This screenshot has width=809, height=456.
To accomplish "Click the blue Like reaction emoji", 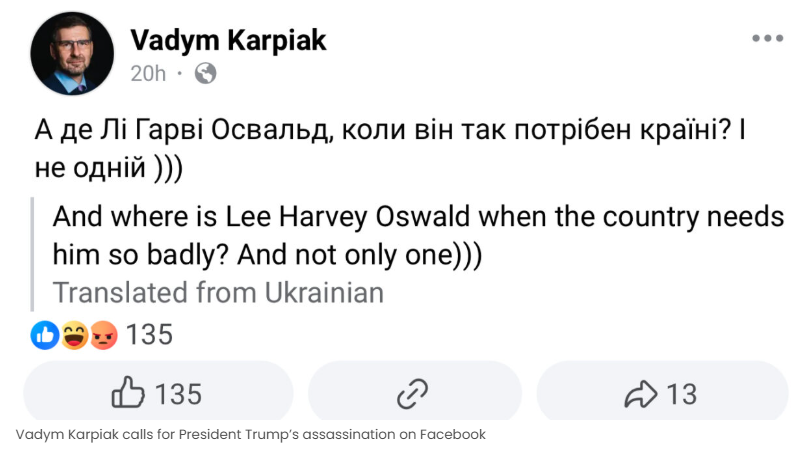I will (44, 335).
